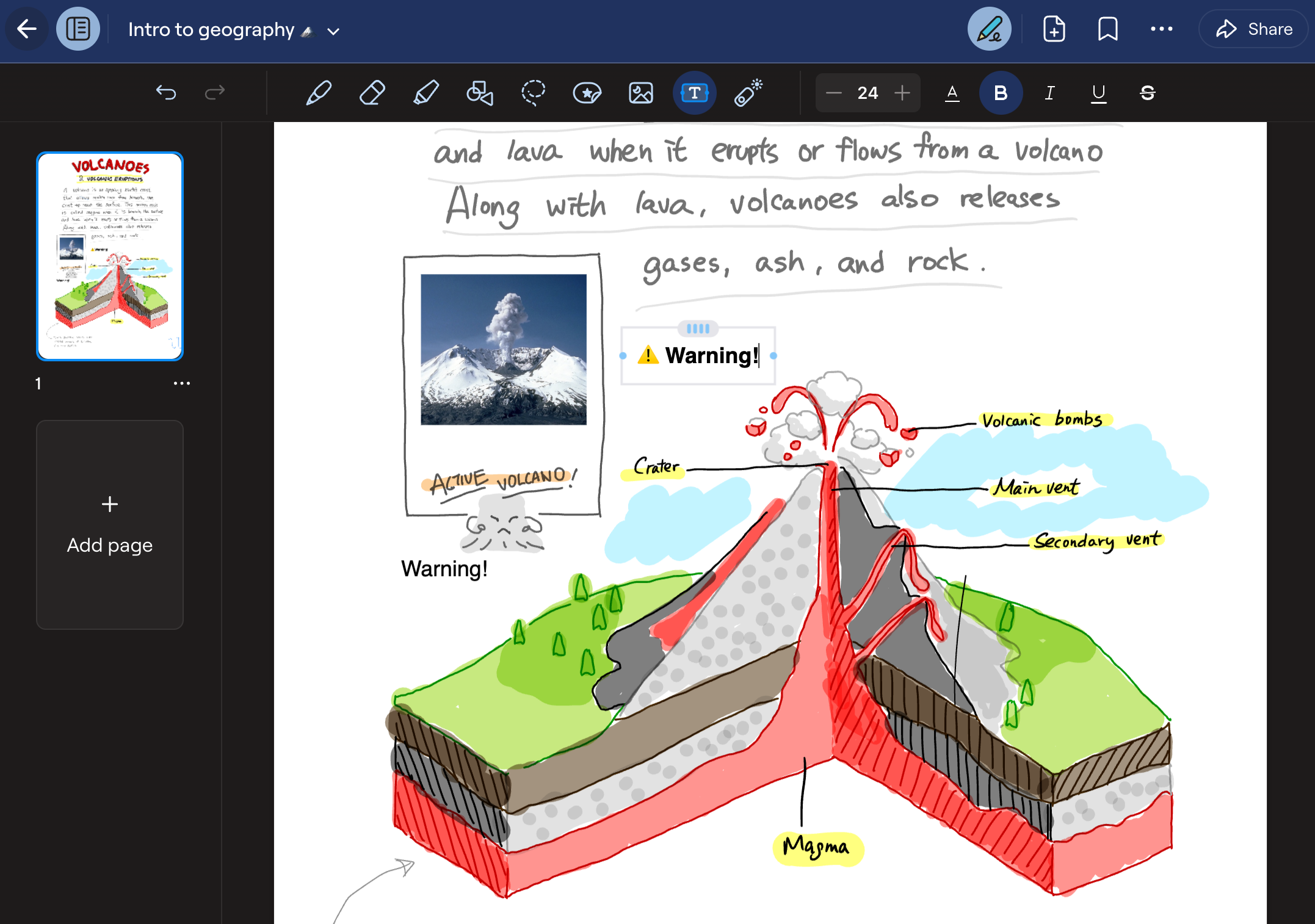This screenshot has width=1315, height=924.
Task: Toggle Bold formatting on text
Action: coord(1001,92)
